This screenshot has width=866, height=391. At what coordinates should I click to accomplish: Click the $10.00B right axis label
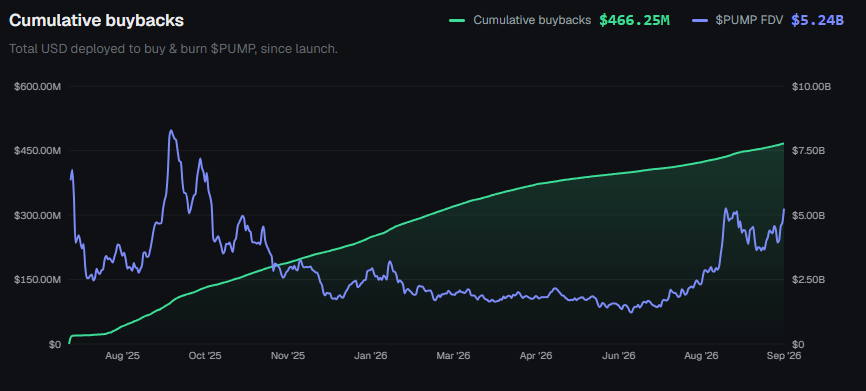point(811,87)
